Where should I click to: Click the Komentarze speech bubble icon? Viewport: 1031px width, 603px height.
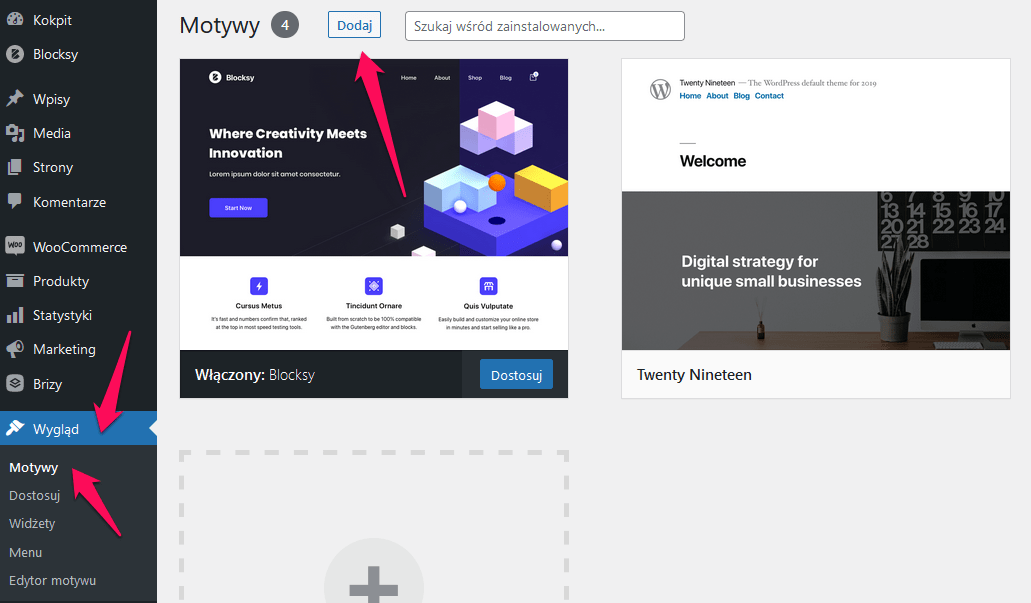[15, 201]
